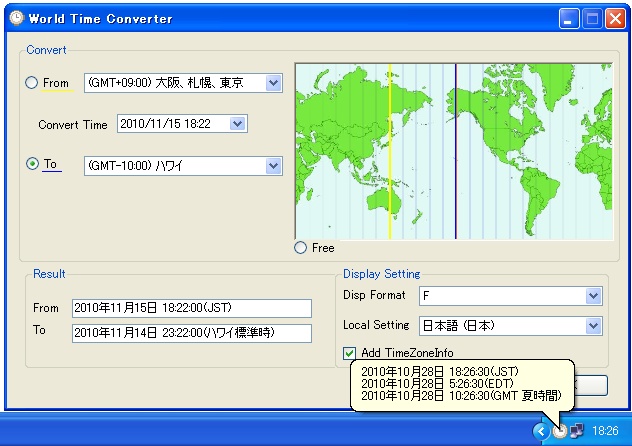Expand hidden tray icons with the chevron
The height and width of the screenshot is (446, 632).
tap(541, 431)
